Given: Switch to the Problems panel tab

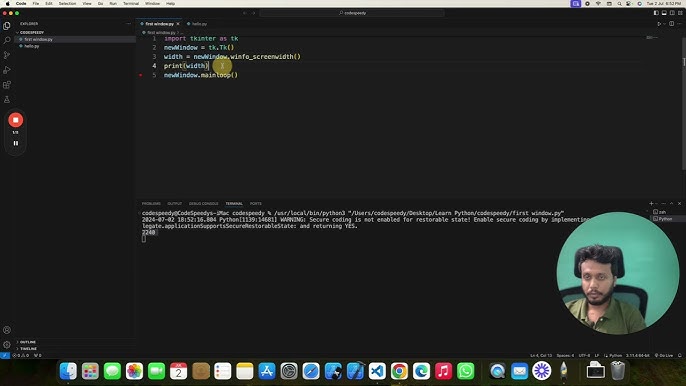Looking at the screenshot, I should click(151, 204).
